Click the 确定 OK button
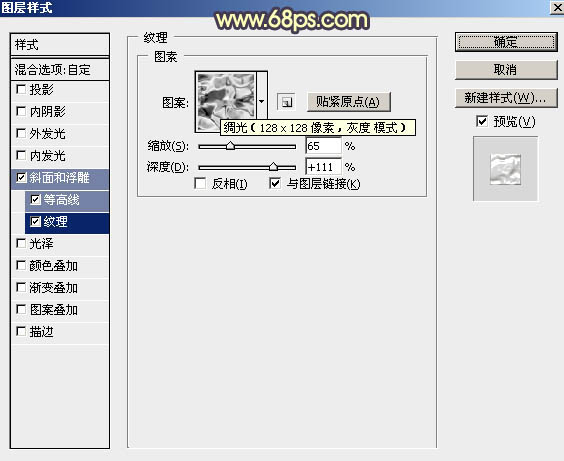Image resolution: width=564 pixels, height=461 pixels. coord(506,42)
